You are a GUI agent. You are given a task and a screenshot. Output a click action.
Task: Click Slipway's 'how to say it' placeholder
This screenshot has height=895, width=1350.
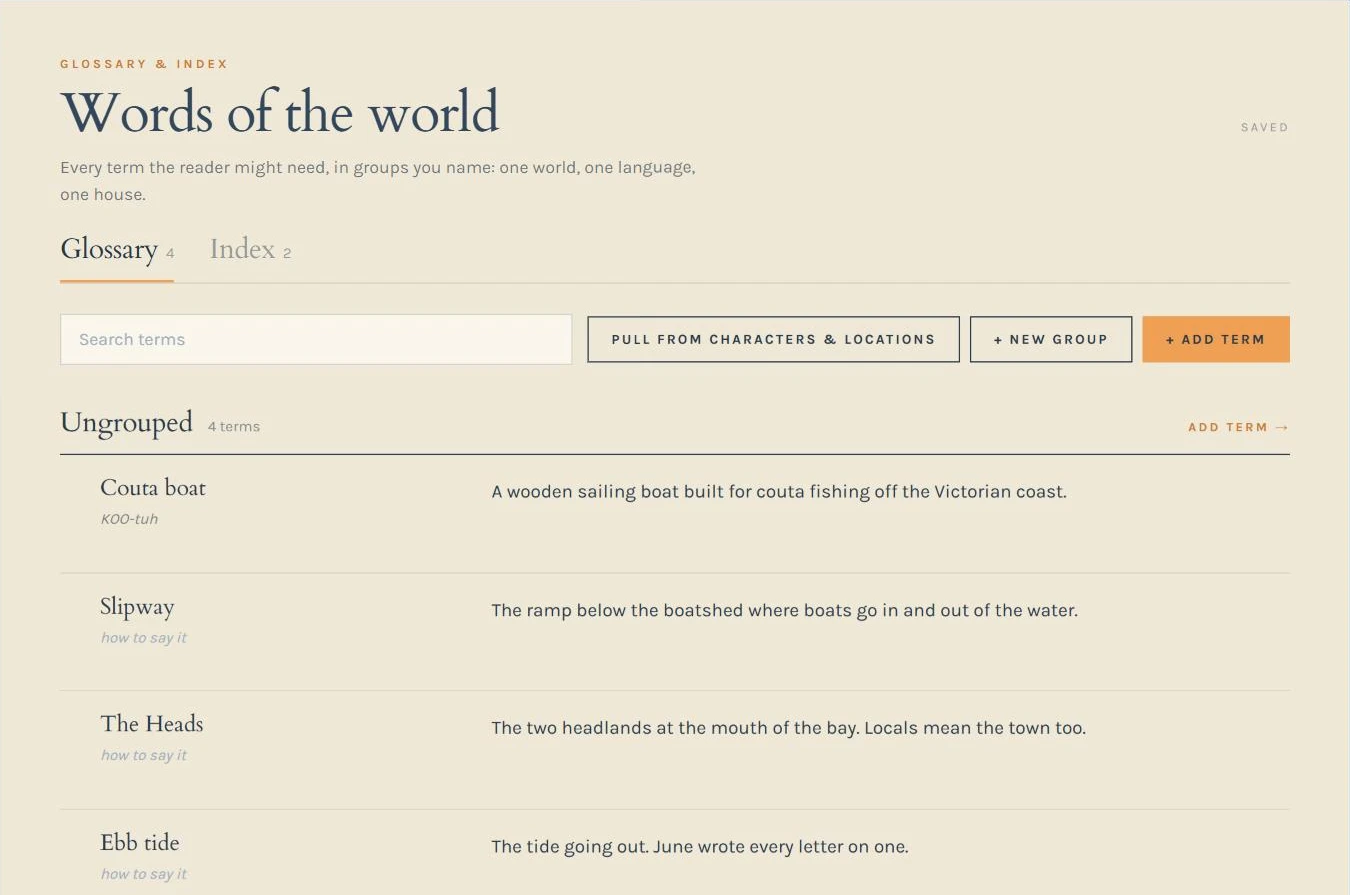[x=144, y=638]
